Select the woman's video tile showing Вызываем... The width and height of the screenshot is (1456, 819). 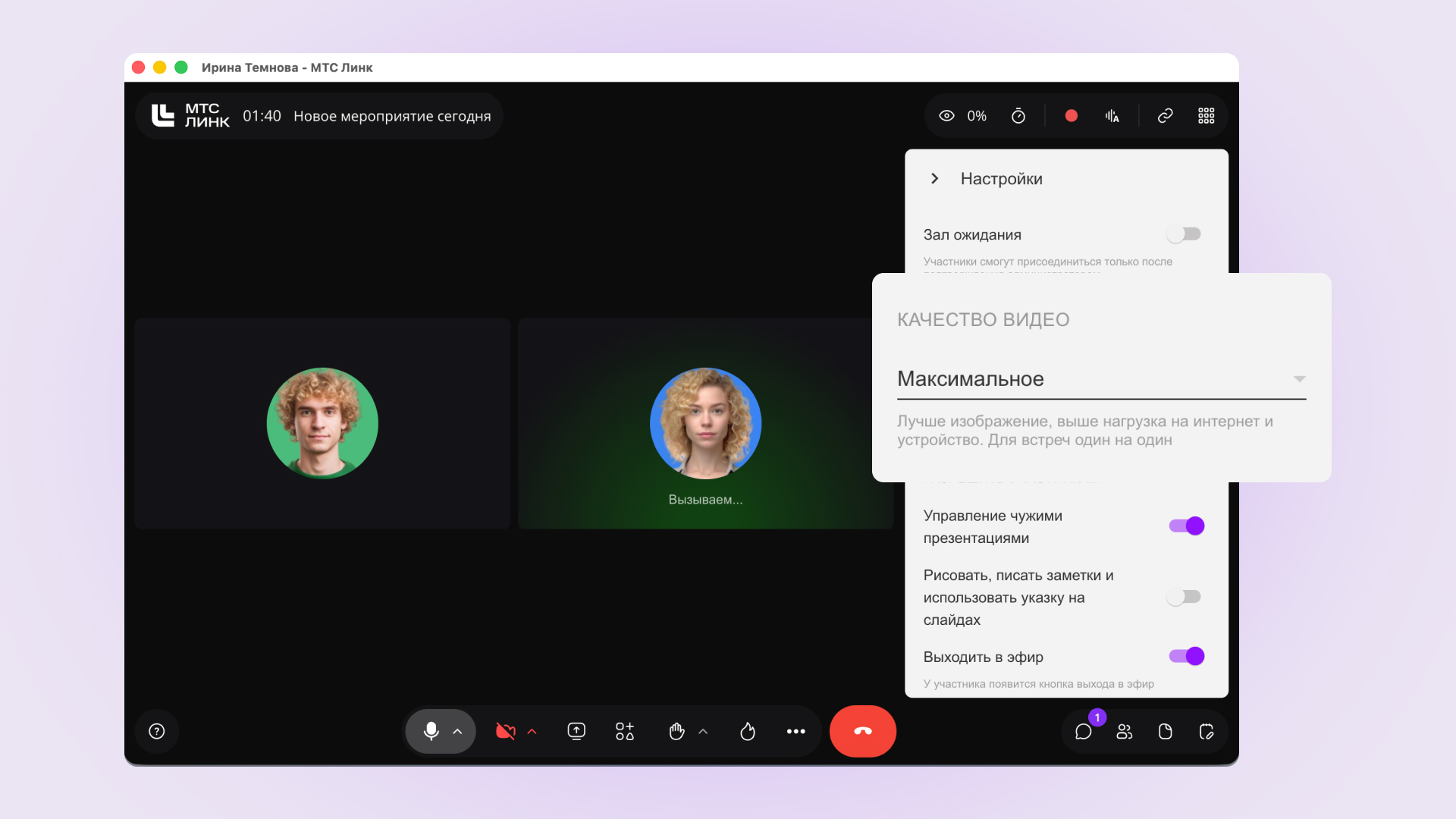[x=705, y=423]
